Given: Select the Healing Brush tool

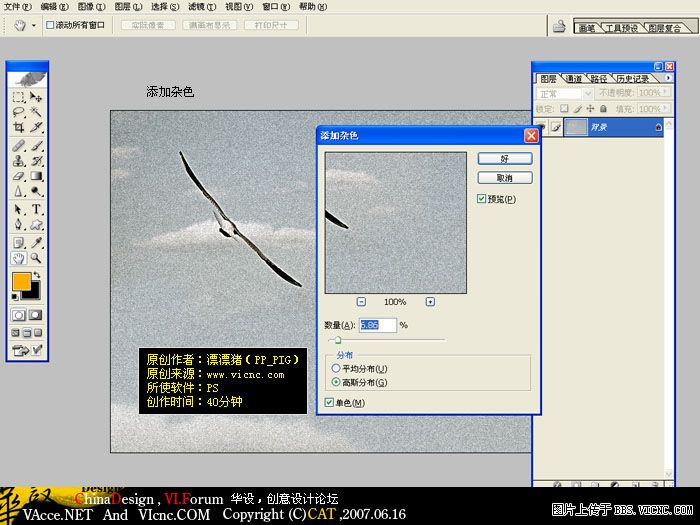Looking at the screenshot, I should tap(18, 146).
